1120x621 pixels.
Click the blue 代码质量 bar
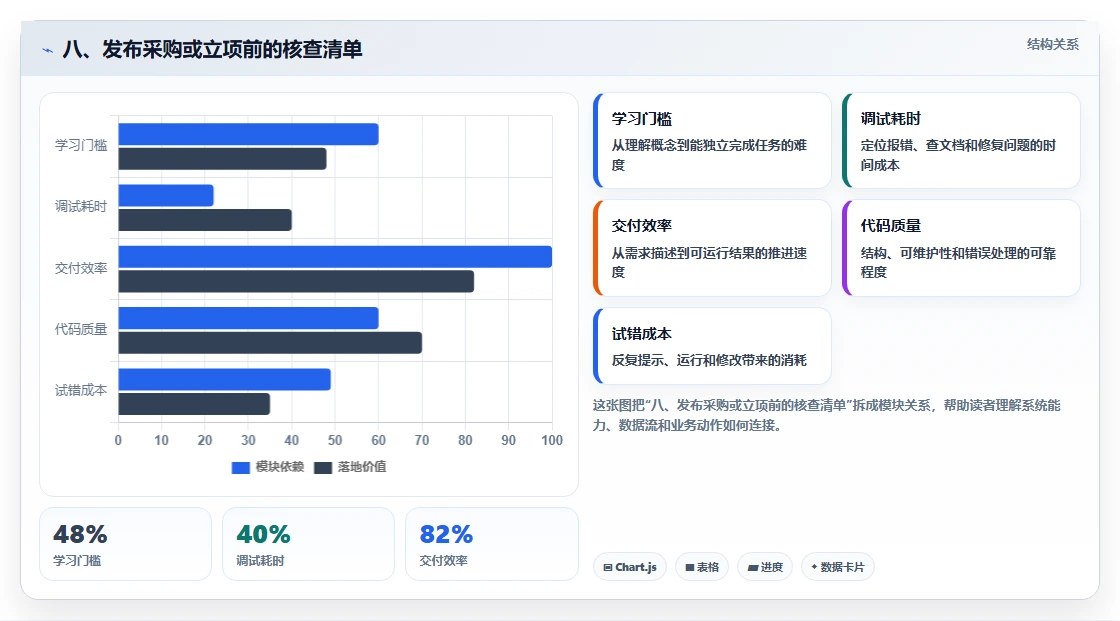point(249,318)
